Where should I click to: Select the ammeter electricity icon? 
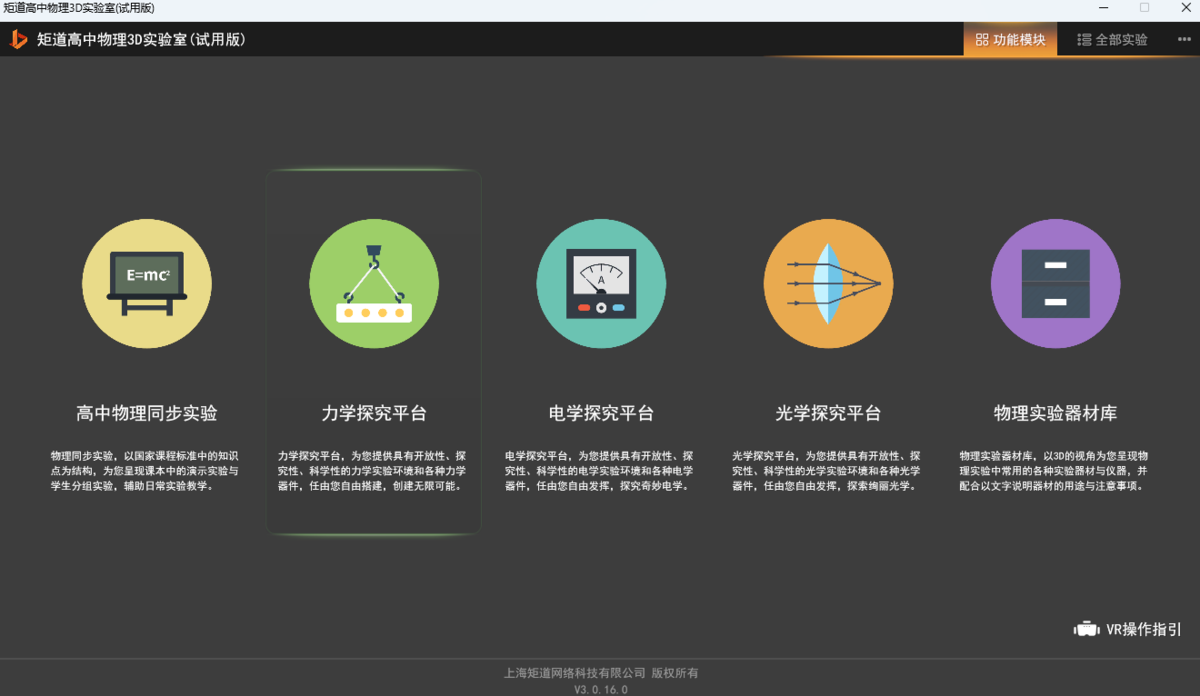tap(601, 283)
